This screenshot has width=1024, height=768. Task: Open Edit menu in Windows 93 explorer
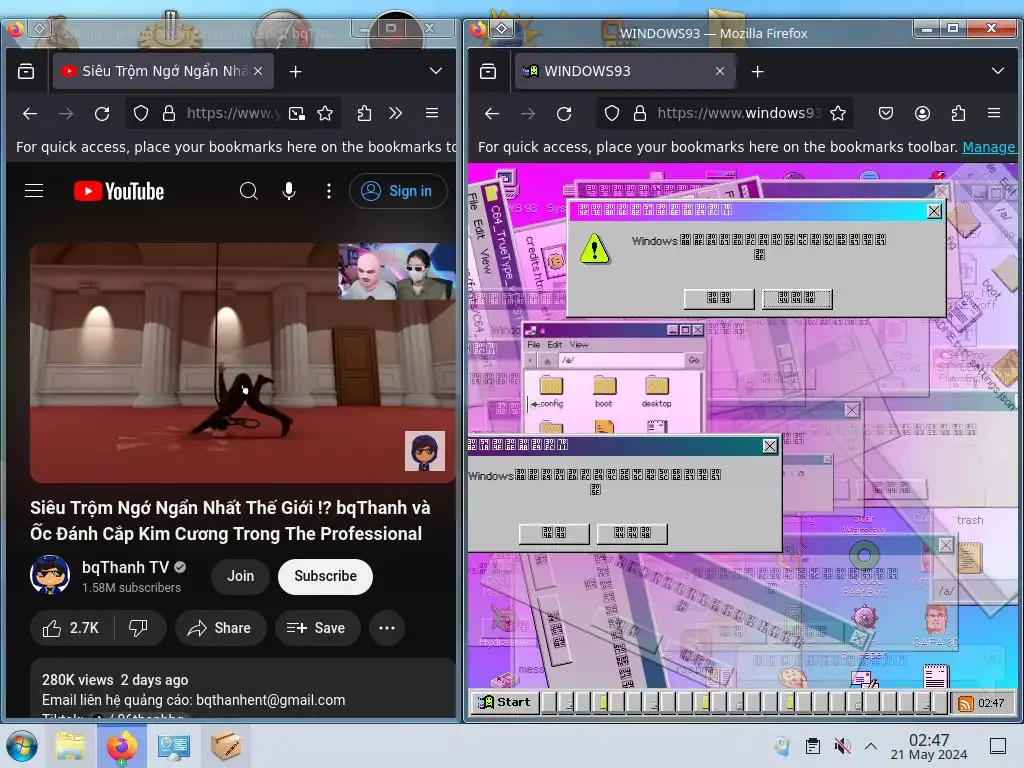click(554, 344)
